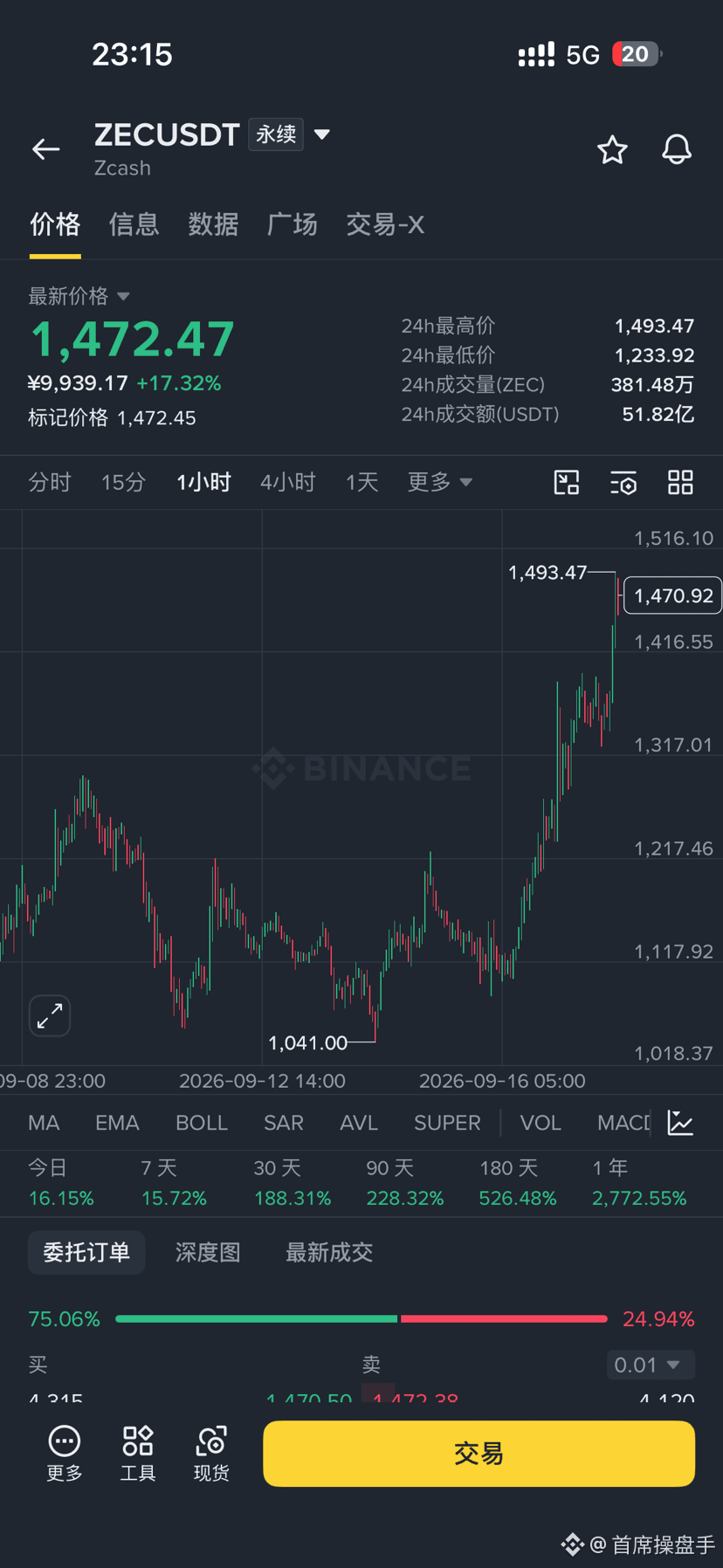Expand the ZECUSDT pair selector dropdown
Image resolution: width=723 pixels, height=1568 pixels.
pyautogui.click(x=322, y=134)
